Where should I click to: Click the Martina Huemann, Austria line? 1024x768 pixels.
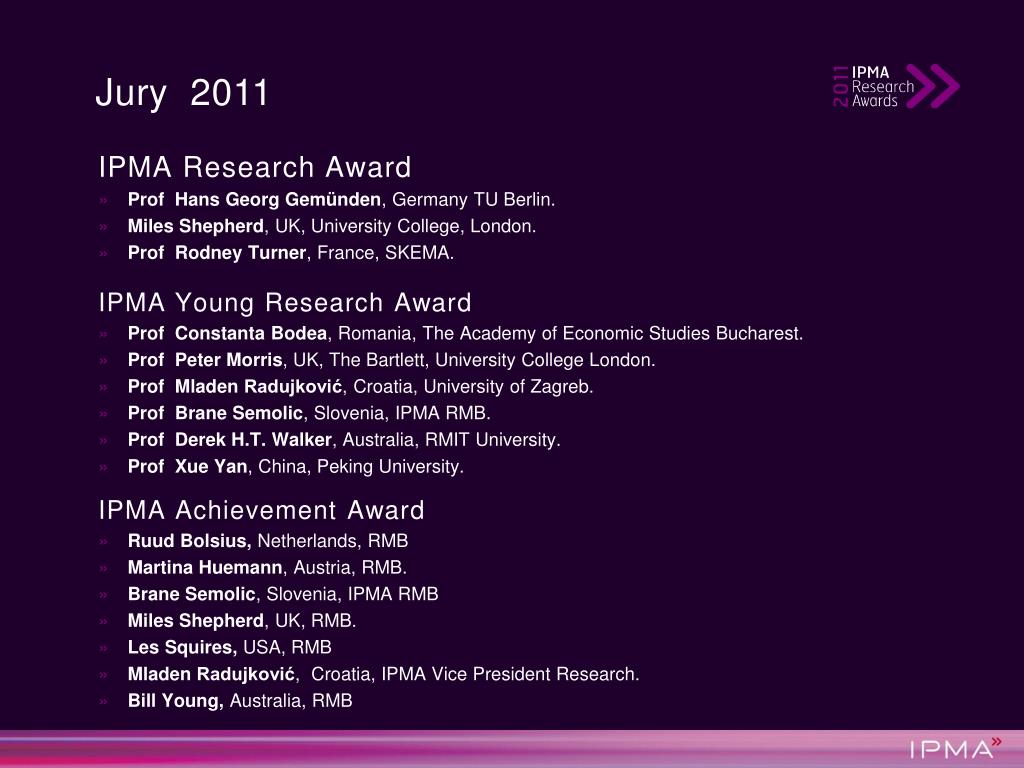(x=267, y=568)
